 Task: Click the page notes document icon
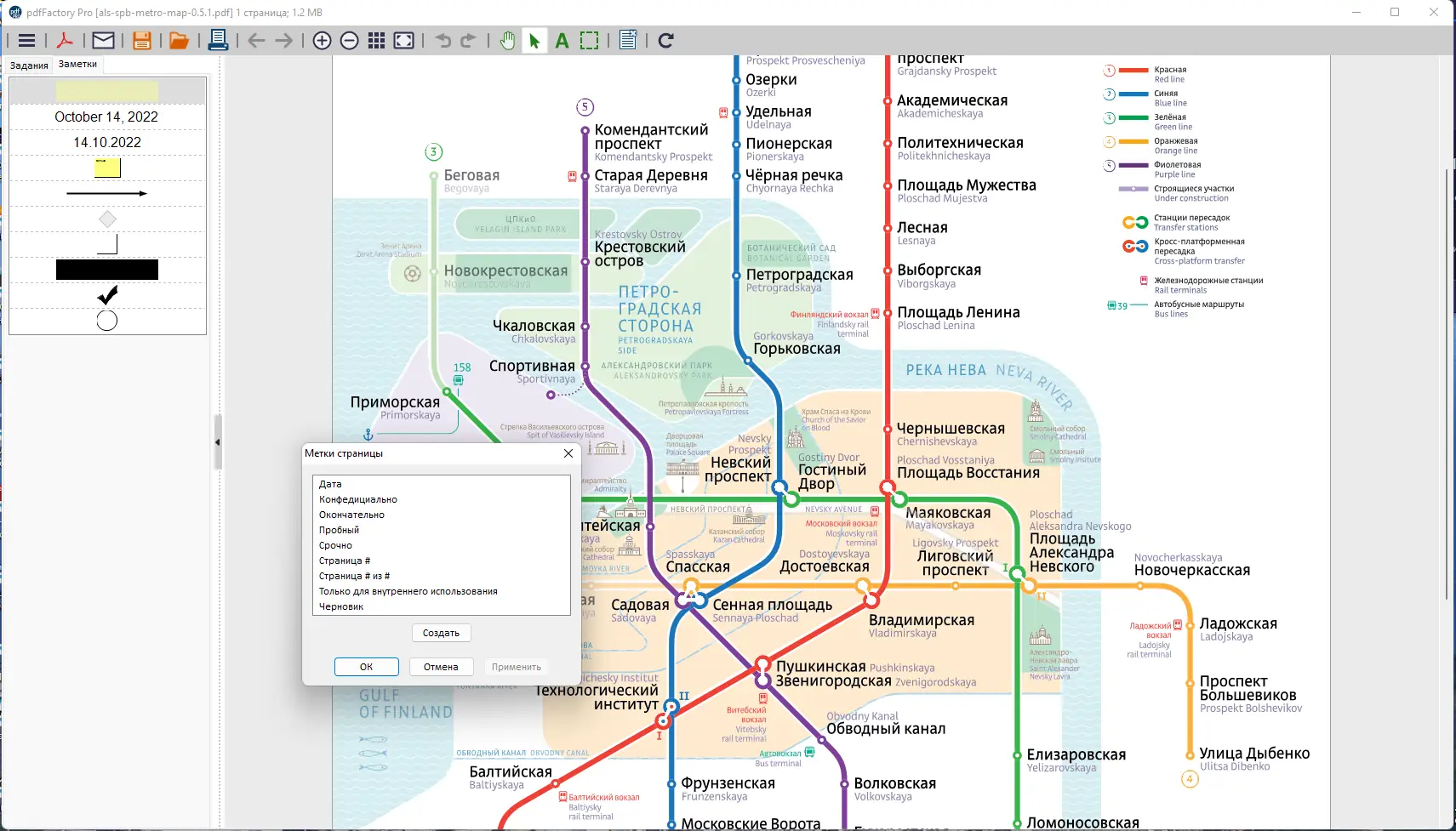[x=628, y=40]
